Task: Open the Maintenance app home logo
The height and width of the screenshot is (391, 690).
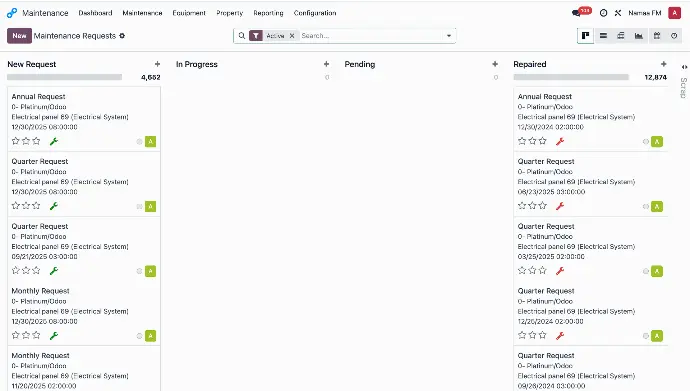Action: click(12, 13)
